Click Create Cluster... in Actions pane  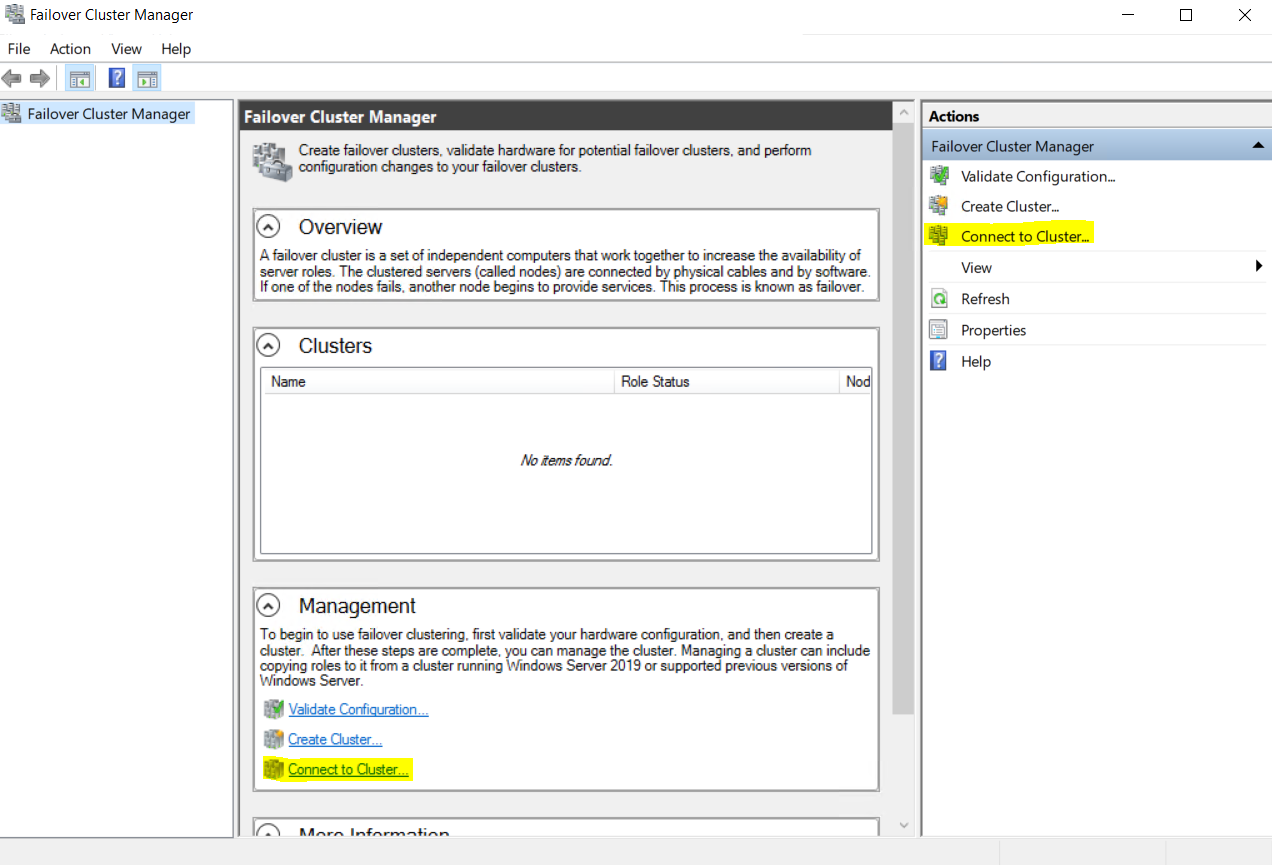1010,206
